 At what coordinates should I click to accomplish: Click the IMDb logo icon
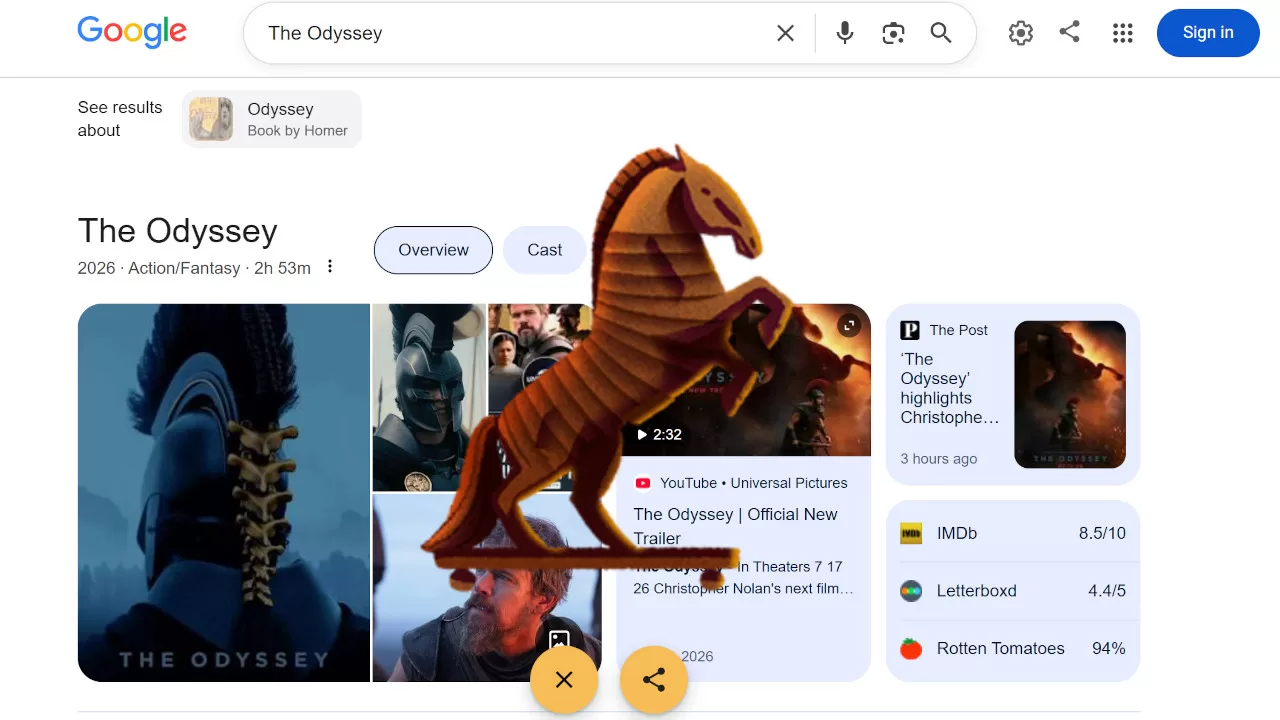click(911, 533)
